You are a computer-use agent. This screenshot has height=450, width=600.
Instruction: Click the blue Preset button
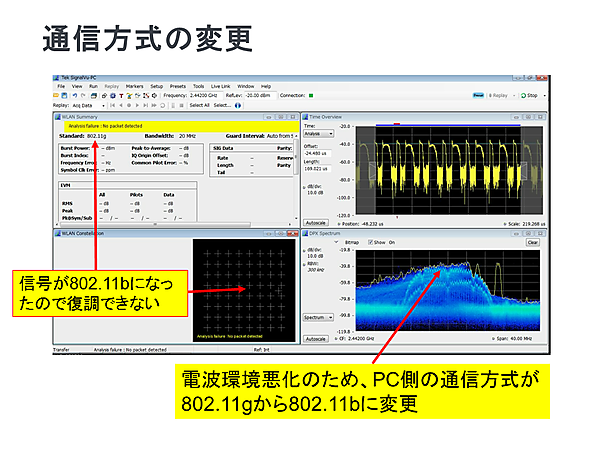click(478, 95)
